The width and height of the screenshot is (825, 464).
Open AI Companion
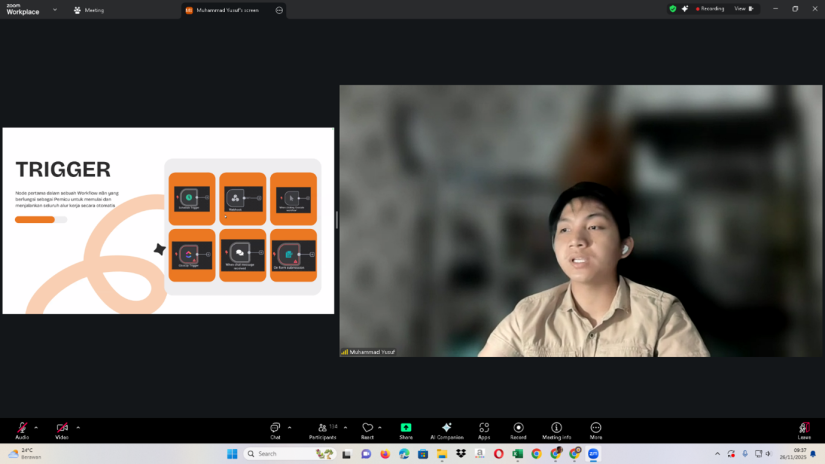(x=446, y=428)
